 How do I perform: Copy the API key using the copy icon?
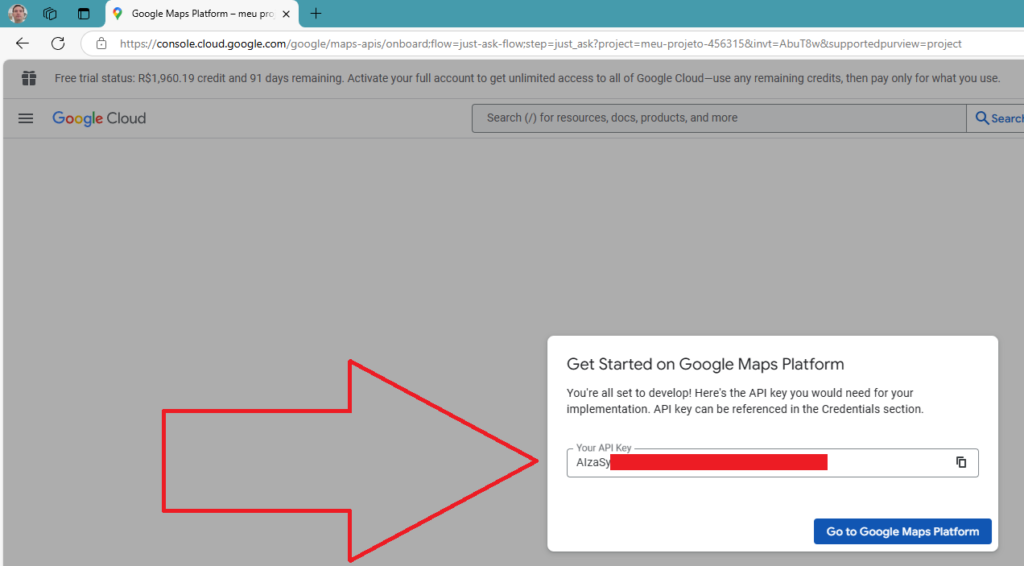pyautogui.click(x=961, y=462)
